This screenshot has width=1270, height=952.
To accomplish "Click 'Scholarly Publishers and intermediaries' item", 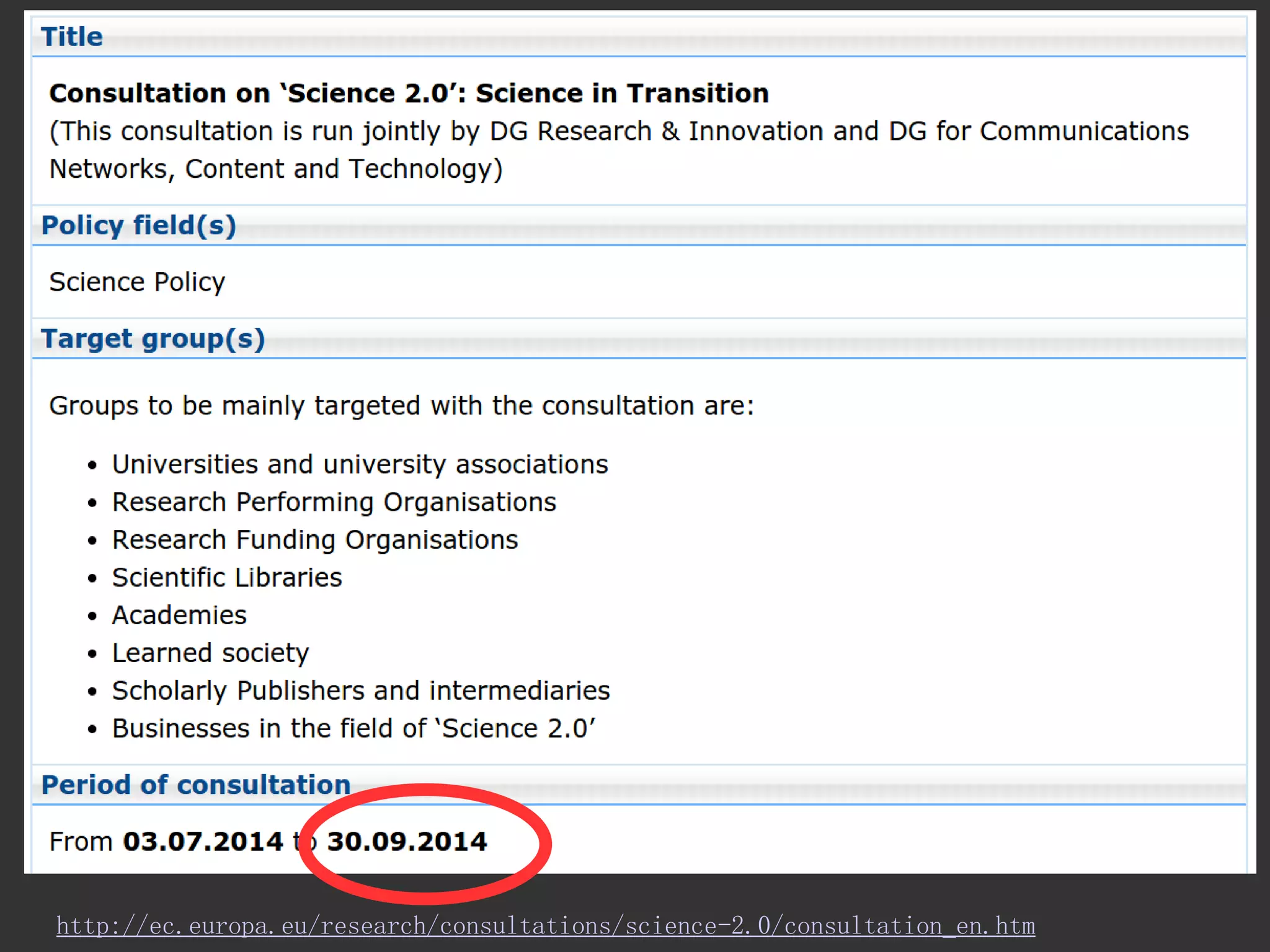I will pos(361,691).
